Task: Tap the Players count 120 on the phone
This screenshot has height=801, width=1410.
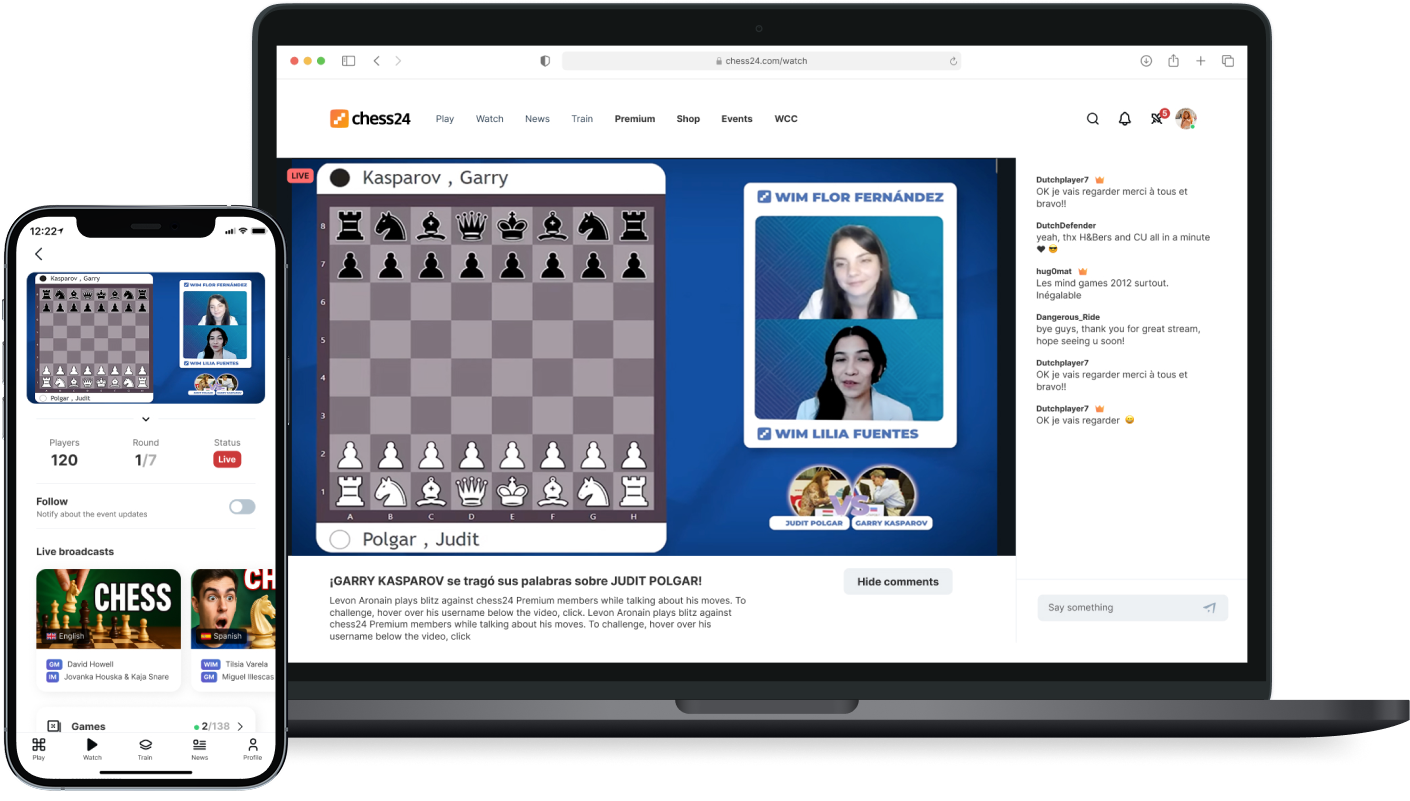Action: click(64, 460)
